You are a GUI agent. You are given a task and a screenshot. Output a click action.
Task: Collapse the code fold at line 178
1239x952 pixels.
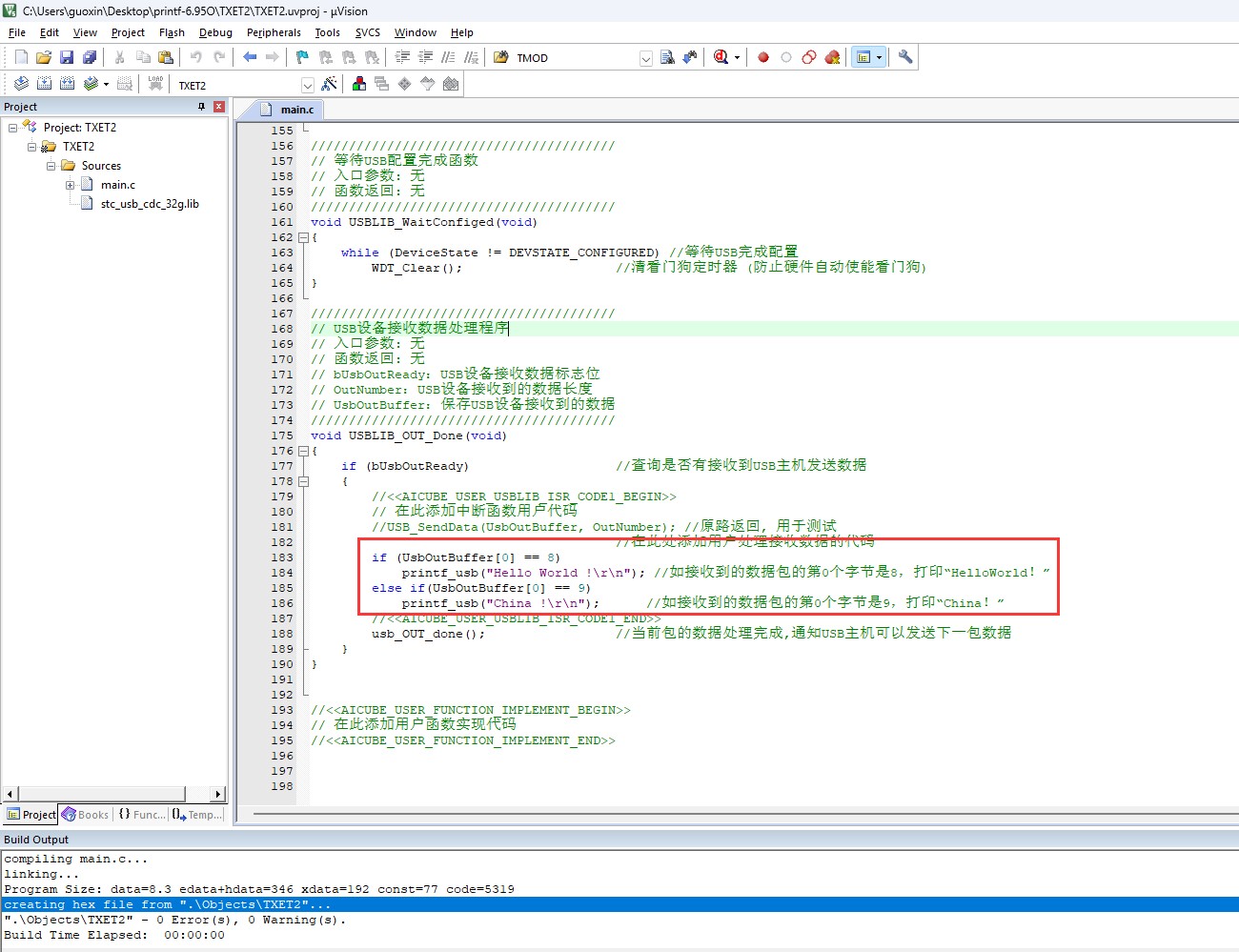coord(303,481)
